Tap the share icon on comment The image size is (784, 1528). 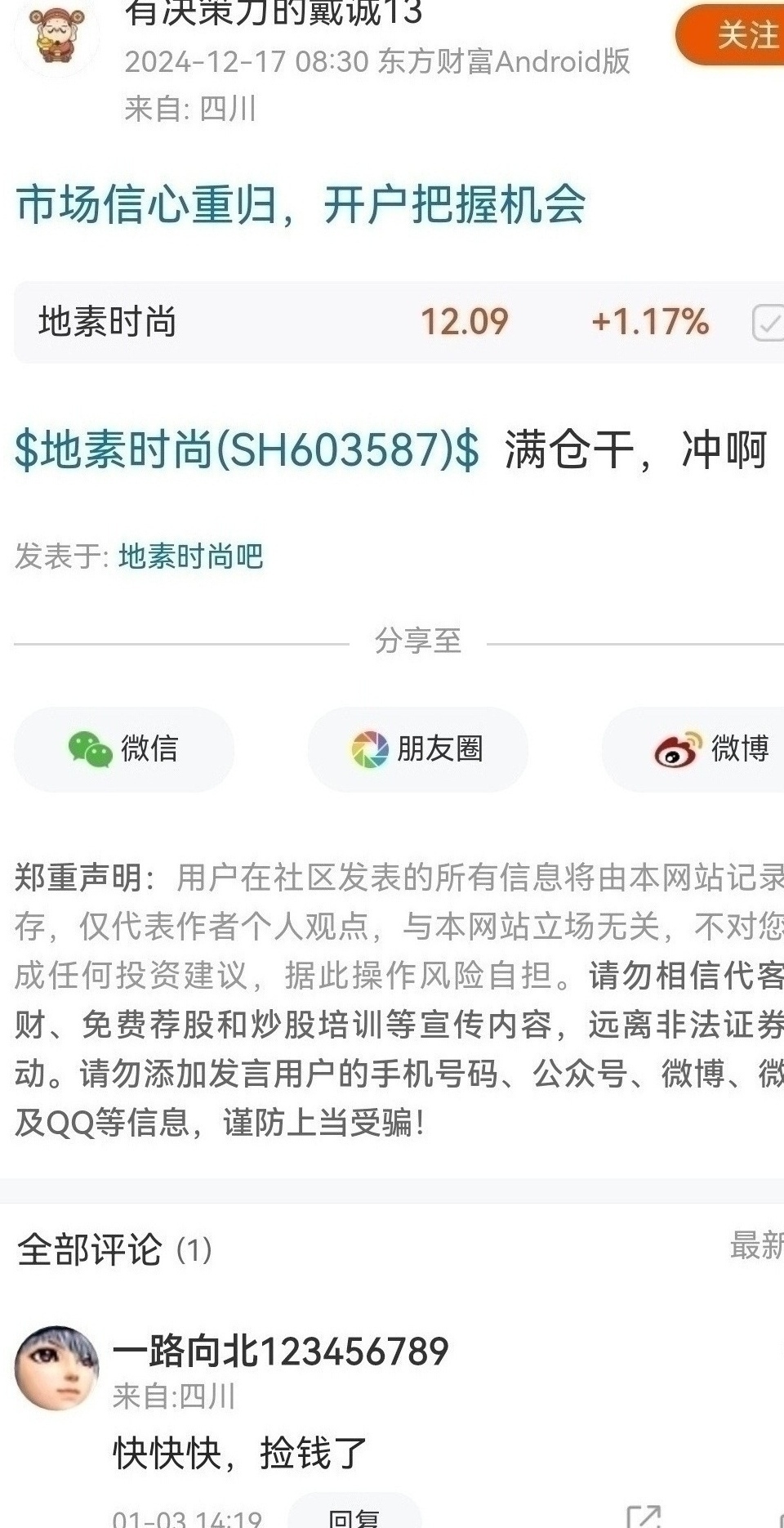(x=643, y=1516)
